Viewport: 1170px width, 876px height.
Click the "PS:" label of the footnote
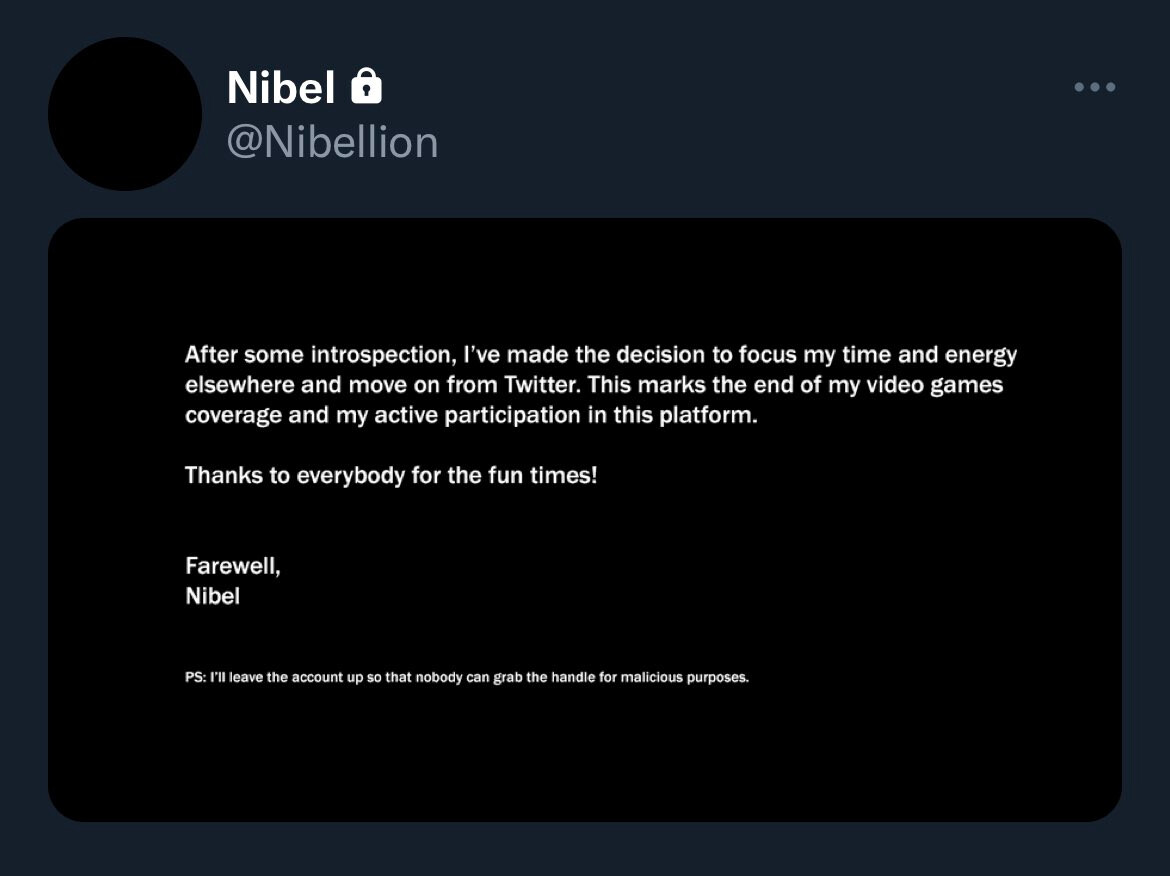point(195,677)
